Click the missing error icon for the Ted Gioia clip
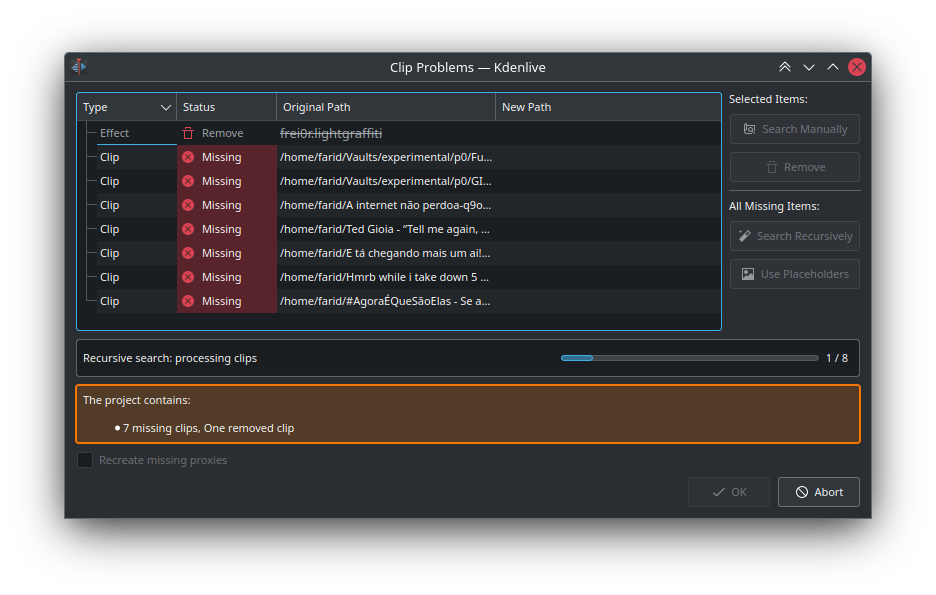The width and height of the screenshot is (936, 595). (188, 229)
